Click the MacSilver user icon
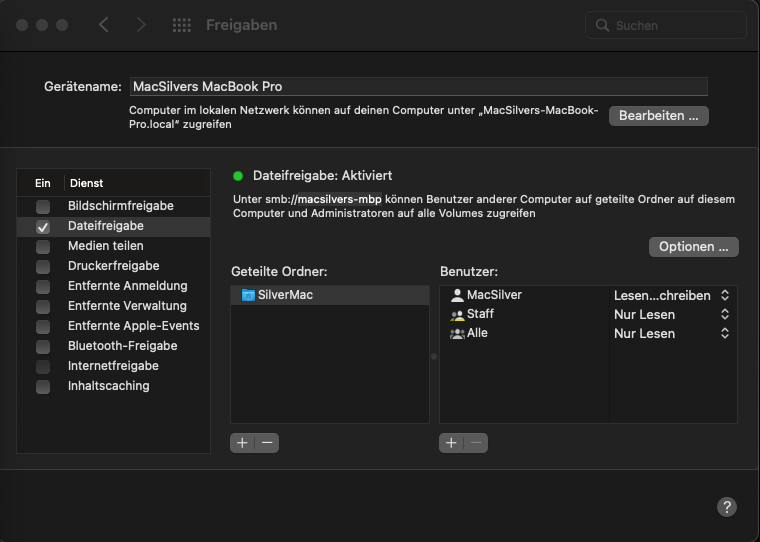The image size is (760, 542). click(457, 295)
